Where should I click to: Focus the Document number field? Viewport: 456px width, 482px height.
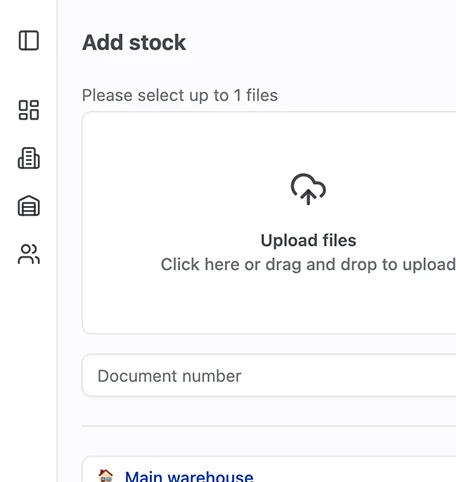pyautogui.click(x=269, y=376)
